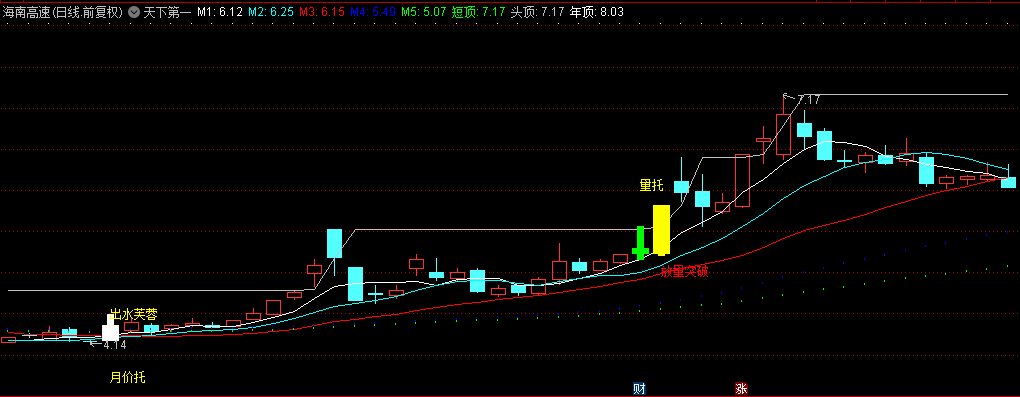Select the M2: 6.25 indicator value
This screenshot has width=1020, height=397.
click(x=271, y=12)
